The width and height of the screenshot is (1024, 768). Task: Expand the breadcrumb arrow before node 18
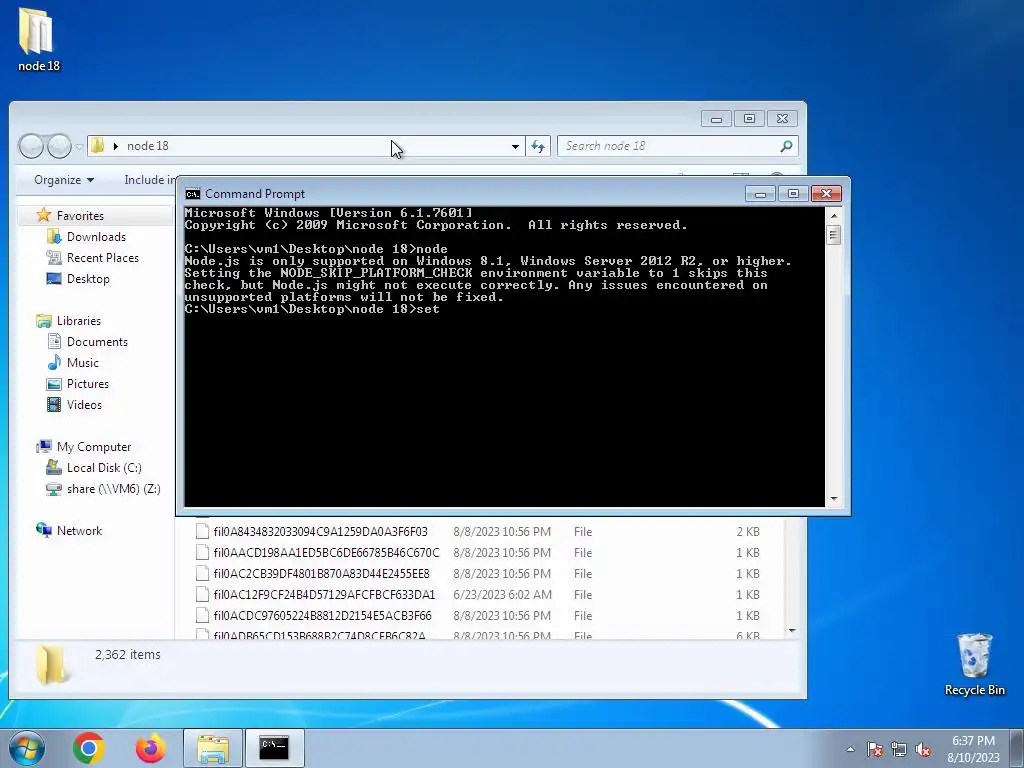[x=116, y=146]
